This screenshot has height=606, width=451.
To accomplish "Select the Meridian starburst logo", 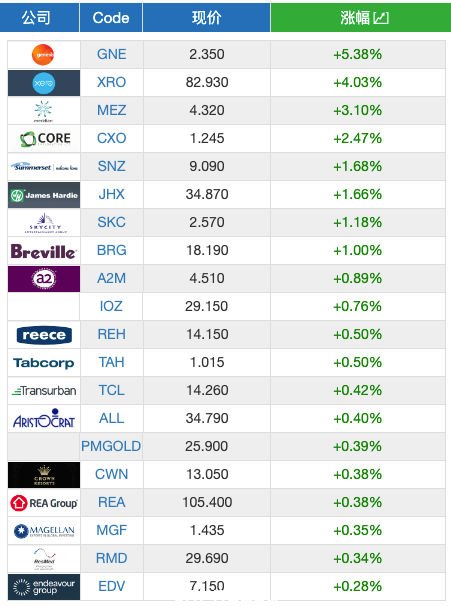I will [x=43, y=111].
